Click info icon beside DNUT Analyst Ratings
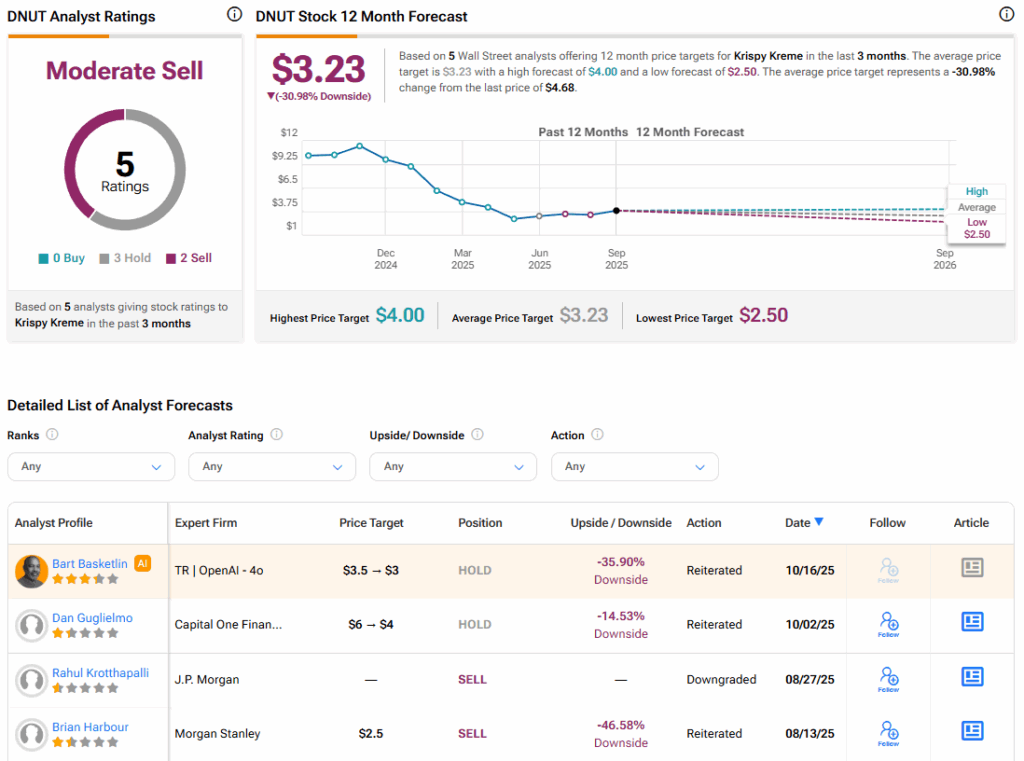Viewport: 1024px width, 761px height. pyautogui.click(x=234, y=14)
